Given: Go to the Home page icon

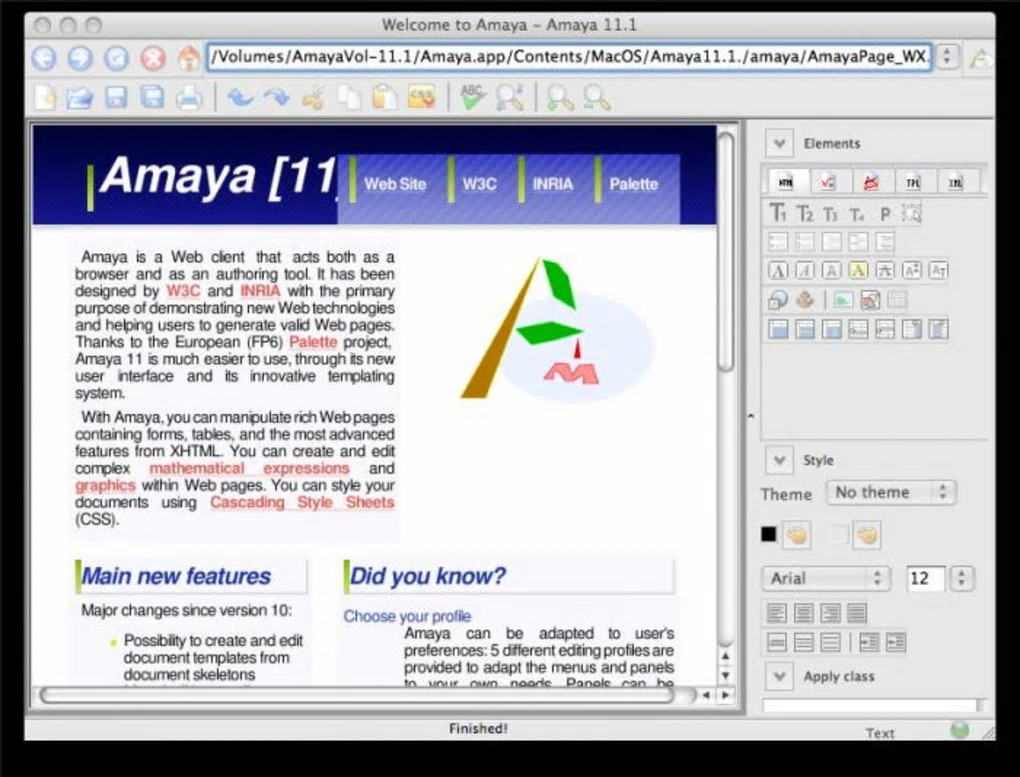Looking at the screenshot, I should click(x=189, y=59).
